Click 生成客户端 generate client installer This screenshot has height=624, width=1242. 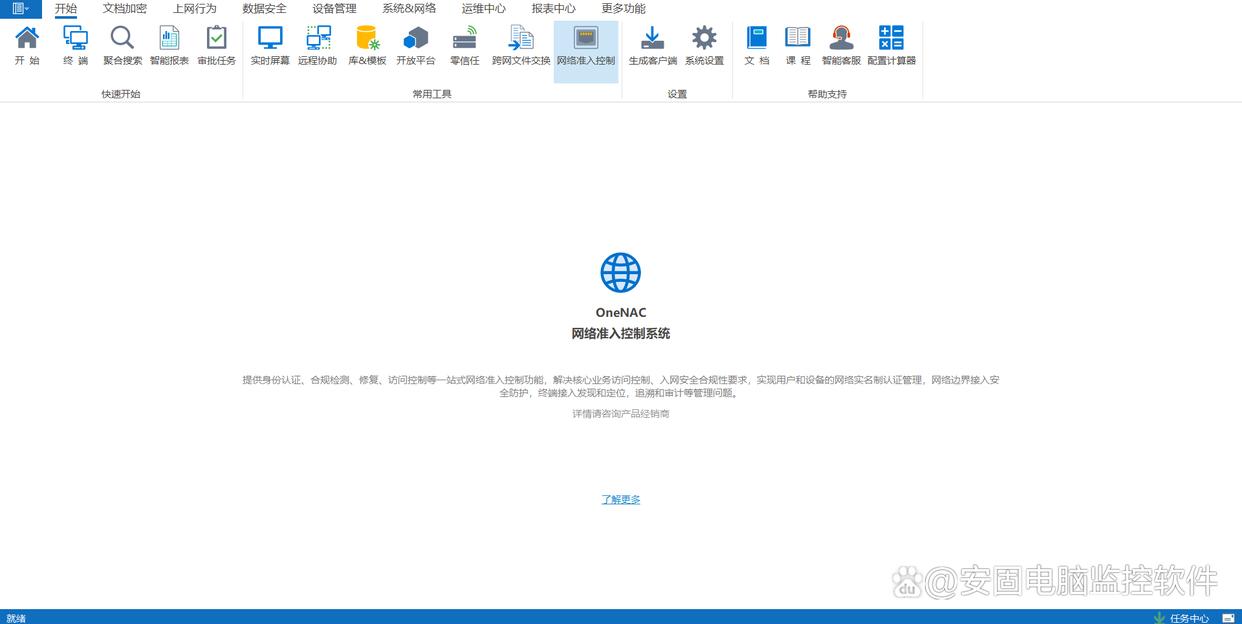click(653, 46)
